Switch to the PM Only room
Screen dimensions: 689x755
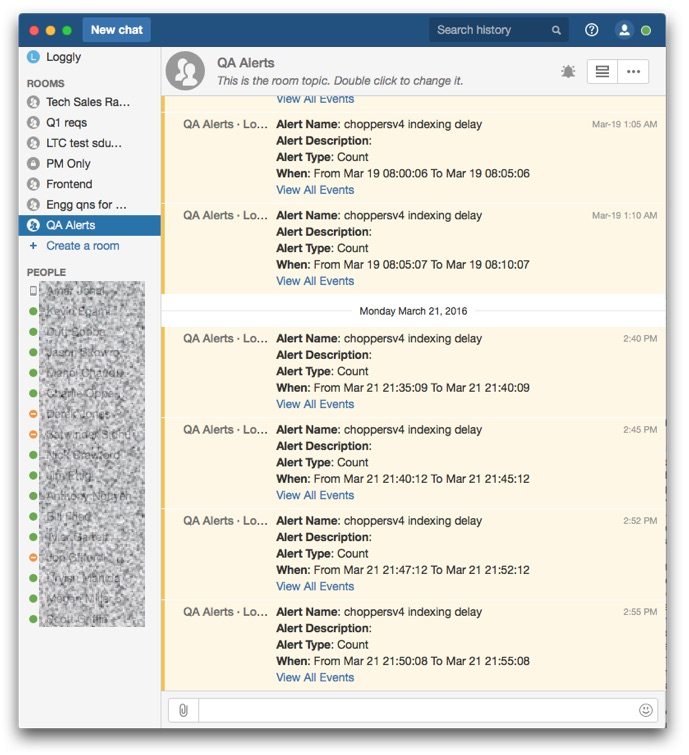click(x=68, y=164)
